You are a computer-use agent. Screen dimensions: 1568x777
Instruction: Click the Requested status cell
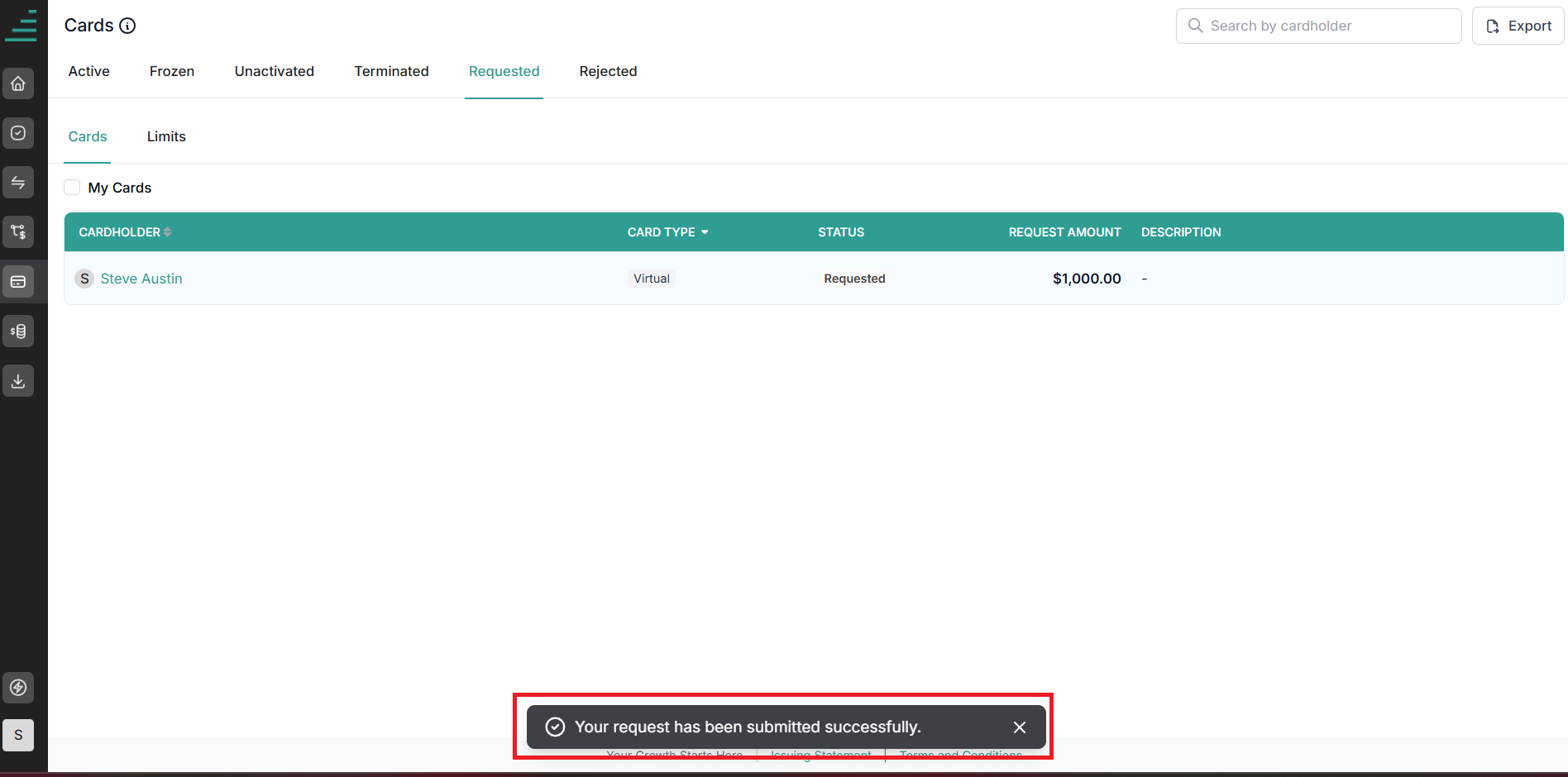tap(854, 279)
